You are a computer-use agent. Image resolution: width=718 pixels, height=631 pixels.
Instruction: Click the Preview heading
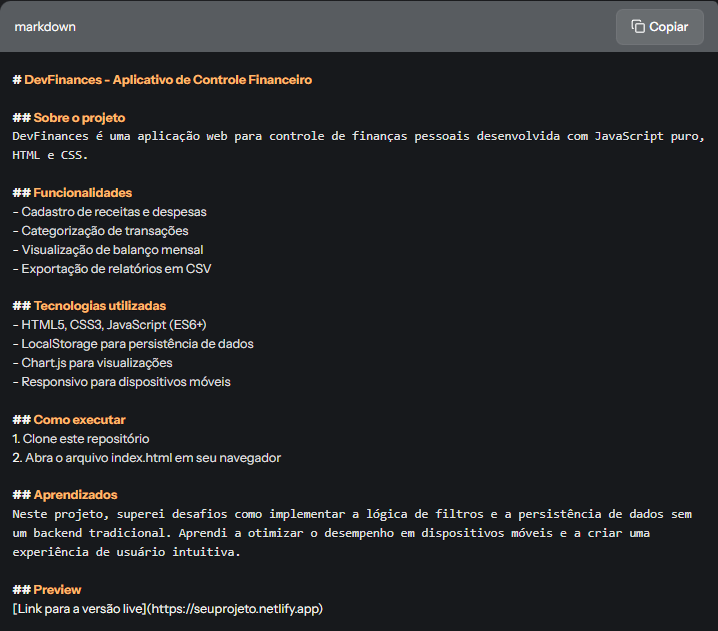(57, 590)
